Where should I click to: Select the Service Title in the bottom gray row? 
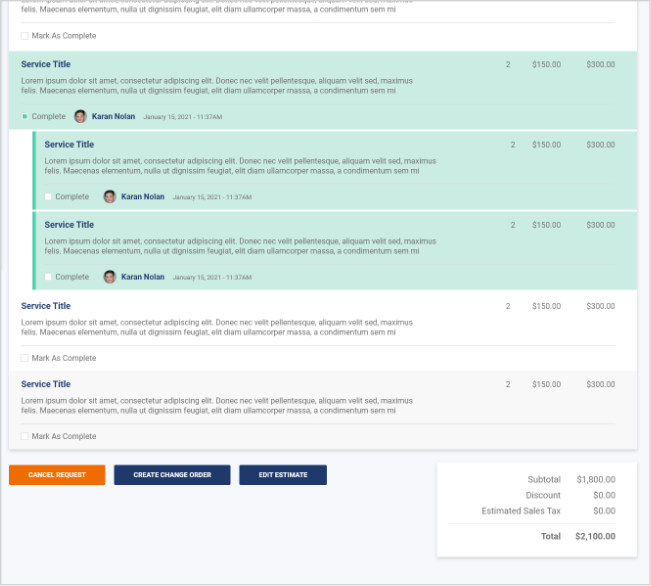(x=46, y=384)
